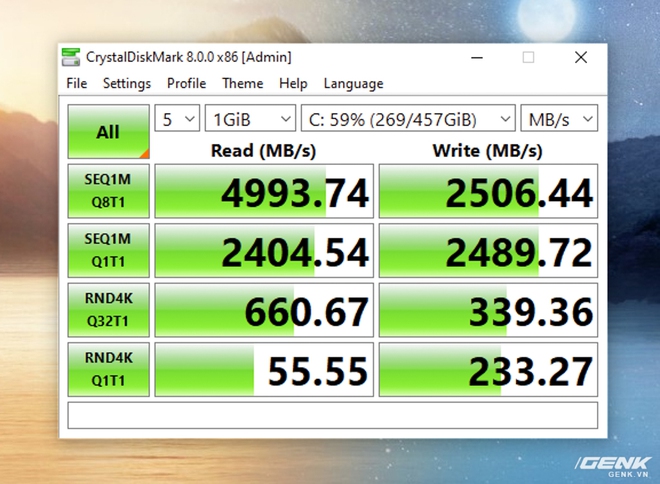Close the CrystalDiskMark window
The height and width of the screenshot is (484, 660).
pyautogui.click(x=581, y=57)
